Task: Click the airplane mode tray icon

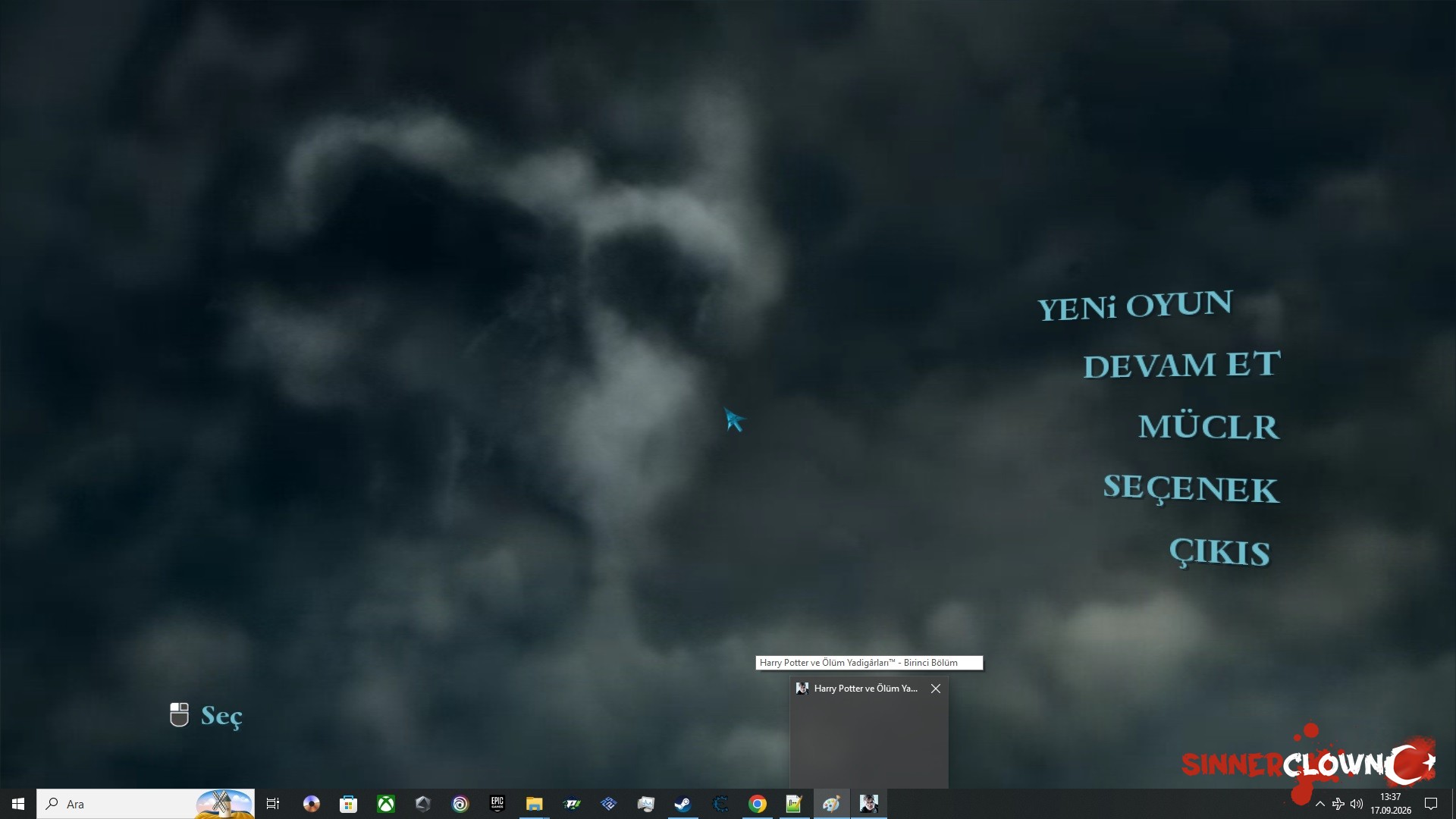Action: click(x=1338, y=804)
